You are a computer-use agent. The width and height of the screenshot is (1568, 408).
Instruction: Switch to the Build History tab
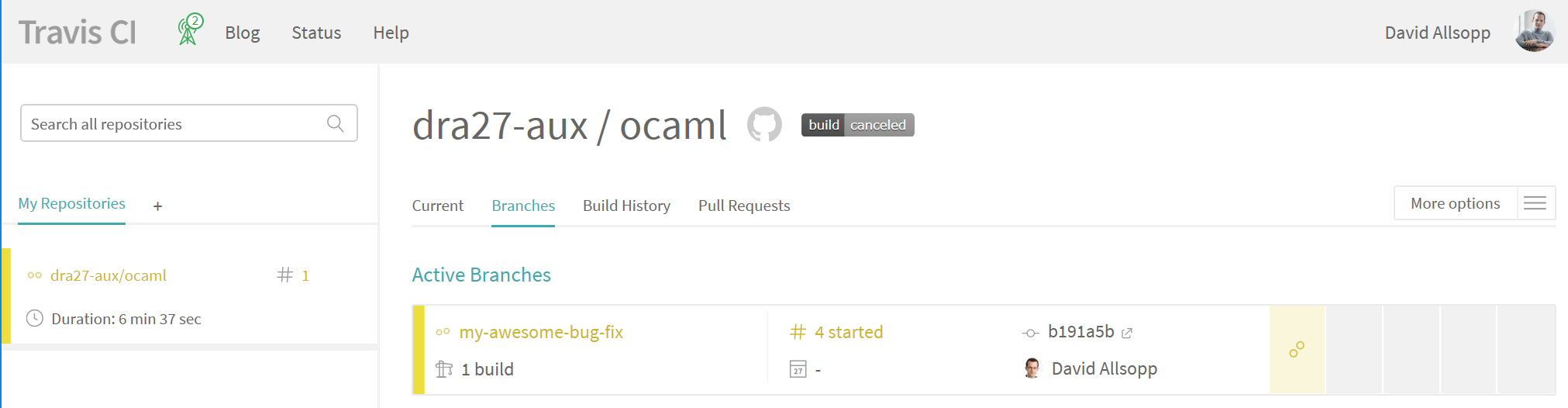point(626,206)
